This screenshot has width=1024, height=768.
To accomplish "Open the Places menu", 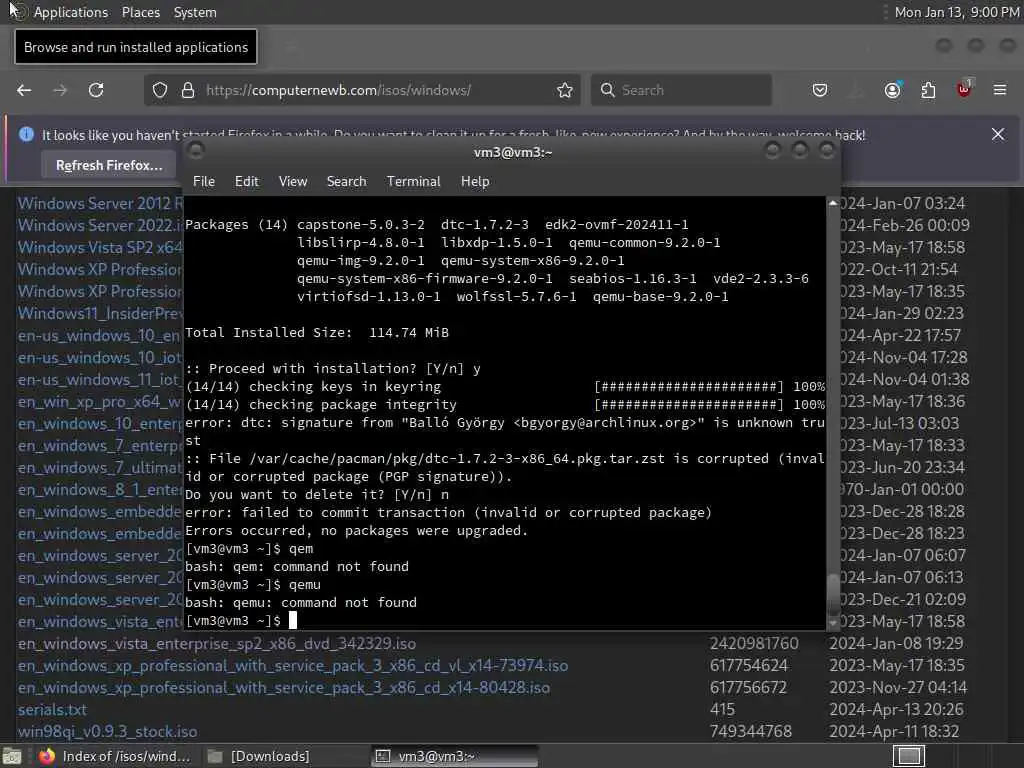I will click(140, 12).
